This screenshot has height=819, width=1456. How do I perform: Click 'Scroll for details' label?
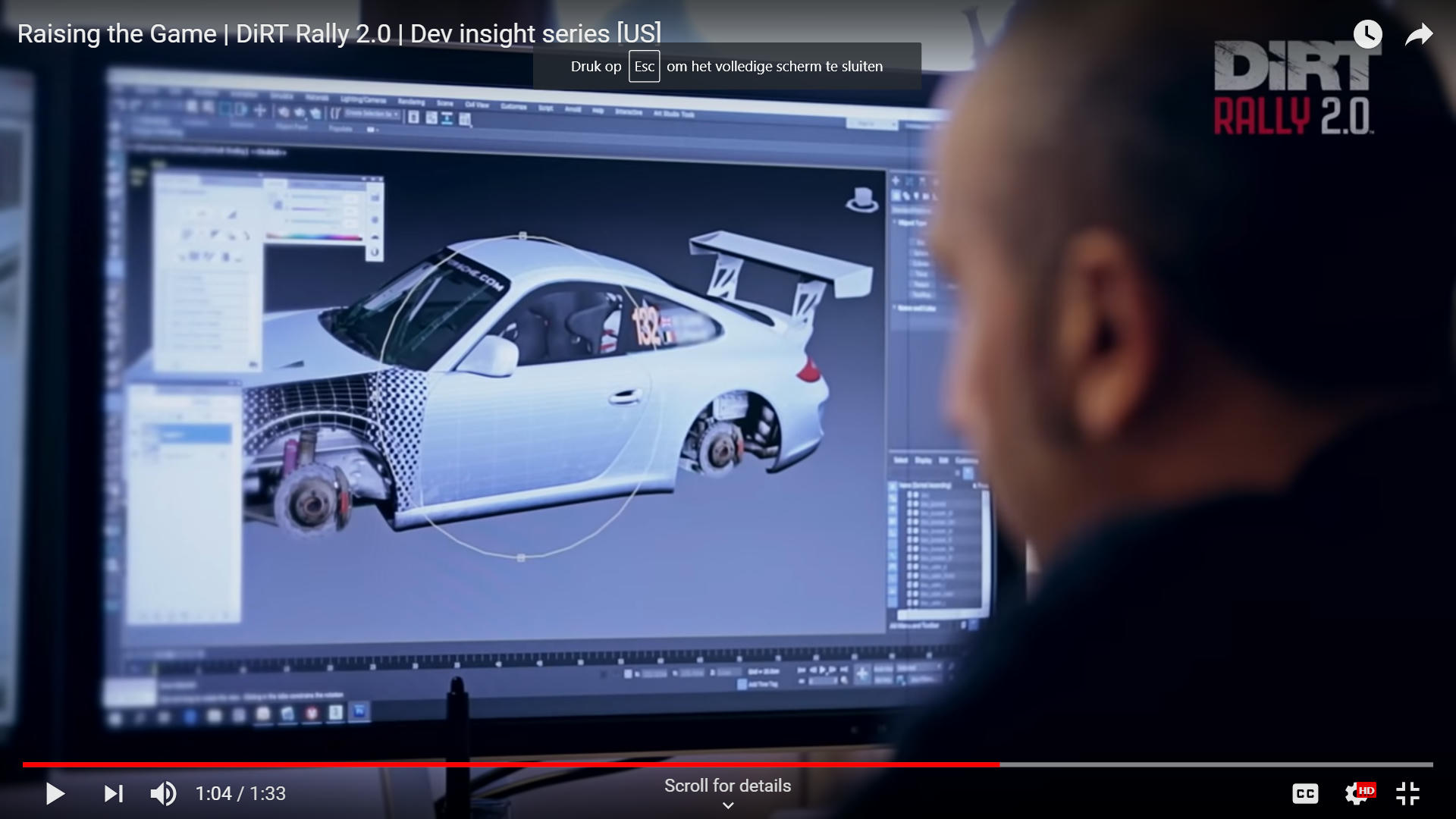pyautogui.click(x=727, y=786)
